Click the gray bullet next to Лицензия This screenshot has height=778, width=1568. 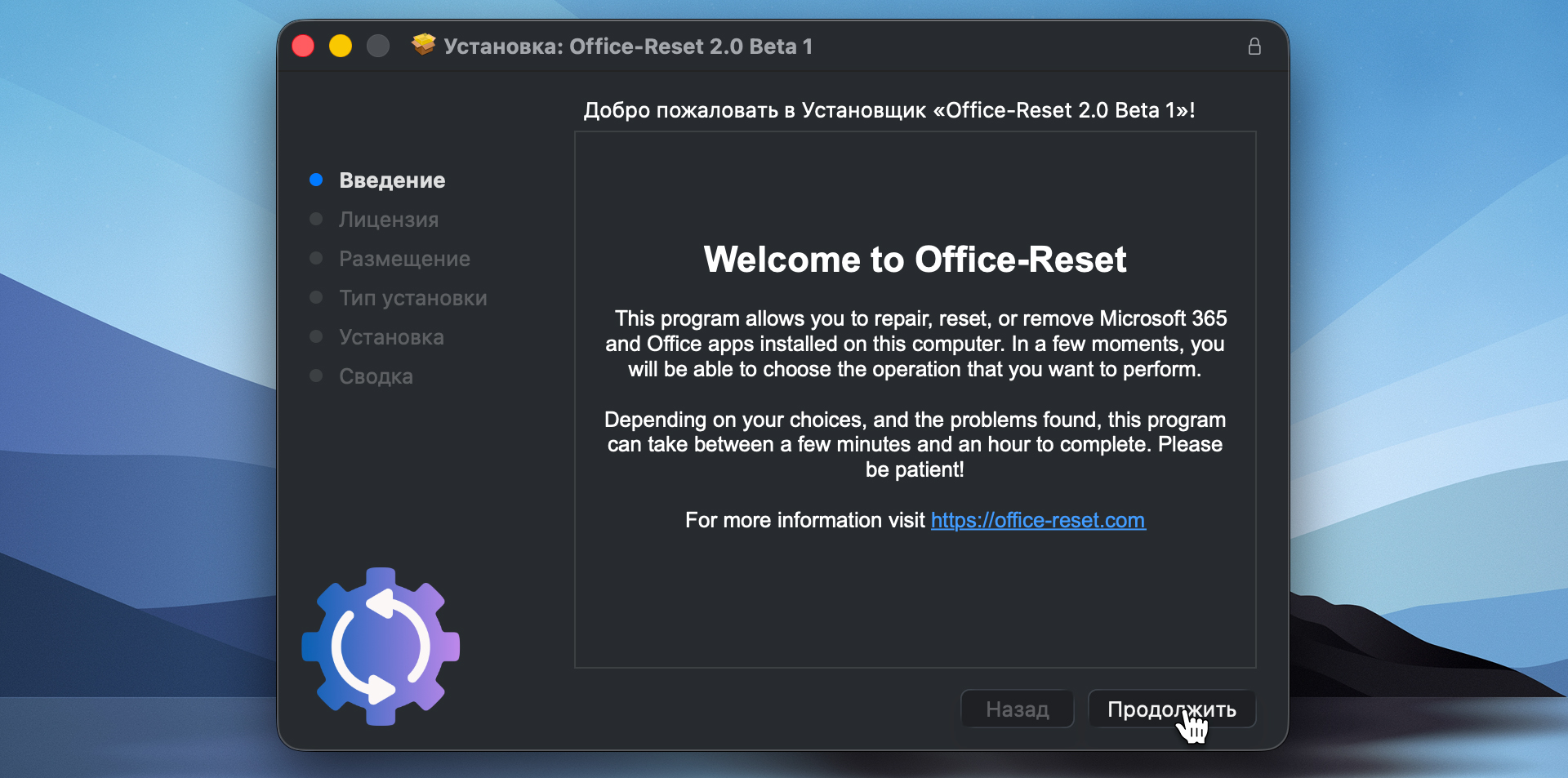click(x=316, y=219)
